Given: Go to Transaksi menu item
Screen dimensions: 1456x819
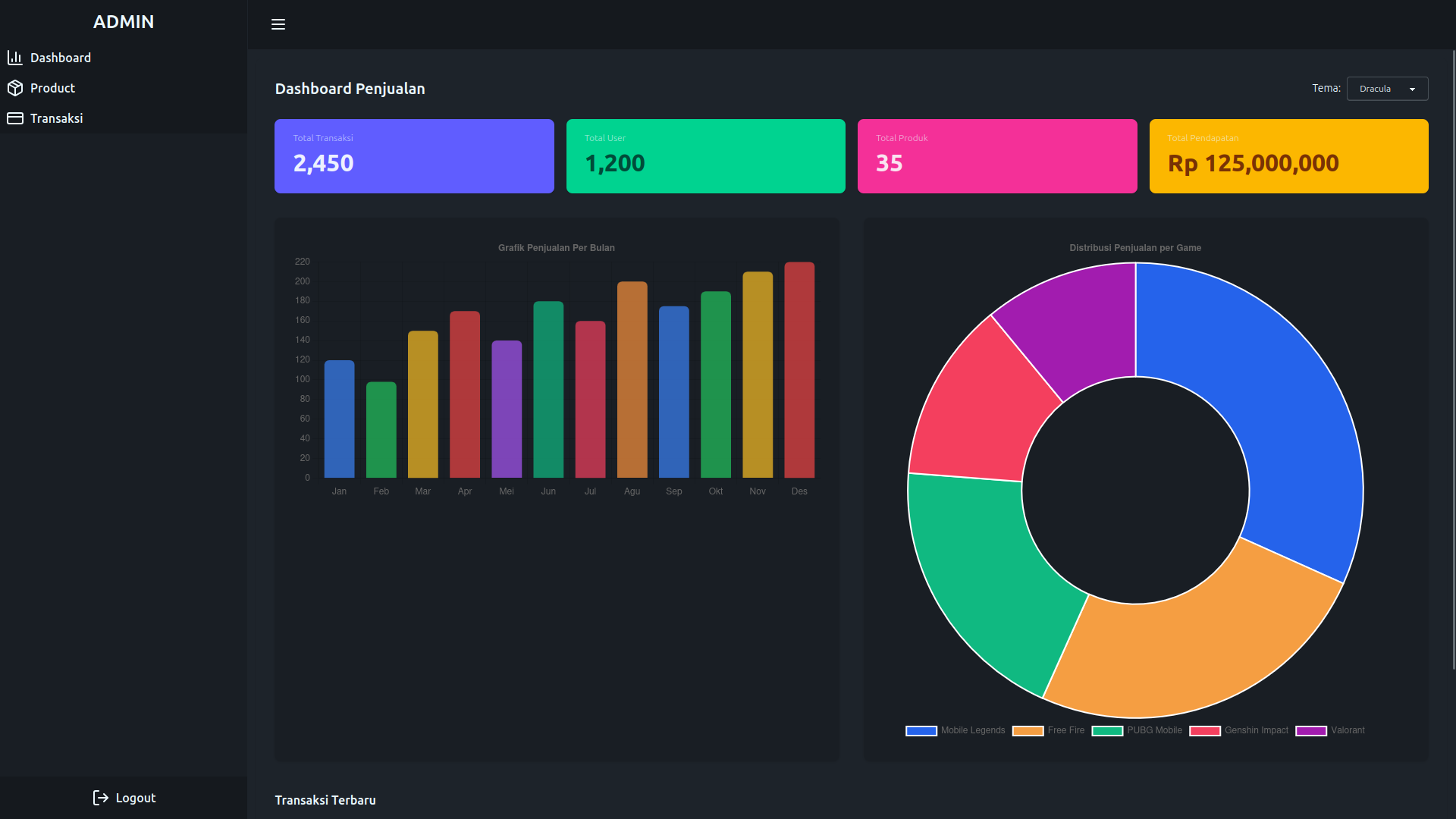Looking at the screenshot, I should 57,118.
